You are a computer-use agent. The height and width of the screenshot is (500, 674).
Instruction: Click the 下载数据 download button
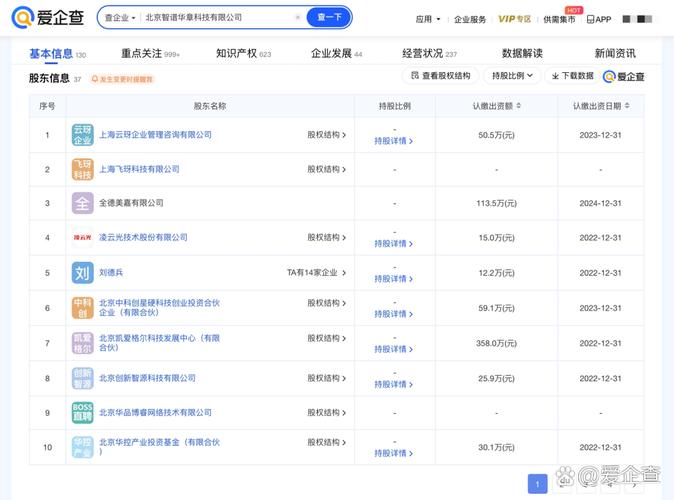coord(573,76)
